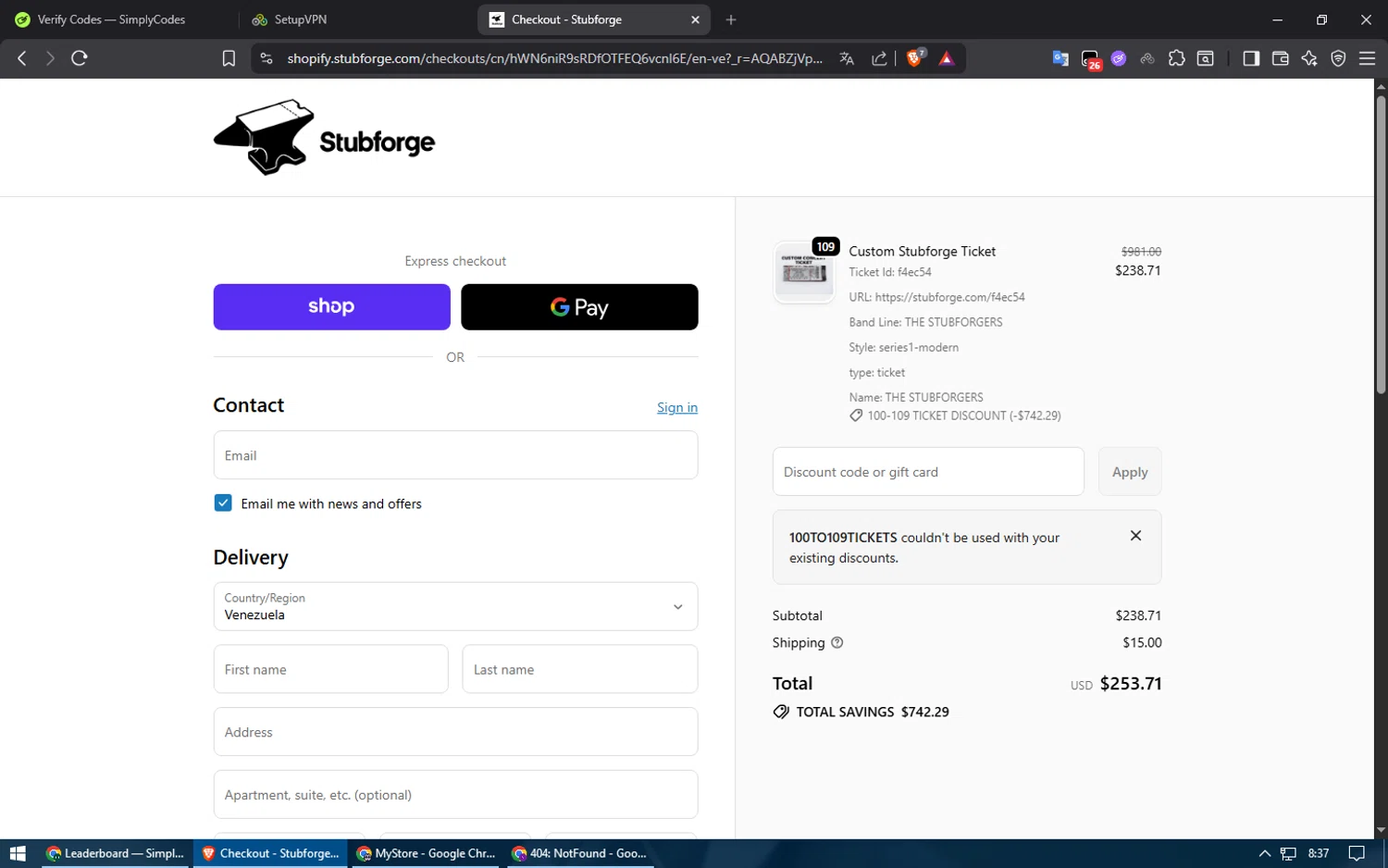The image size is (1388, 868).
Task: Open the extensions puzzle piece menu
Action: coord(1176,58)
